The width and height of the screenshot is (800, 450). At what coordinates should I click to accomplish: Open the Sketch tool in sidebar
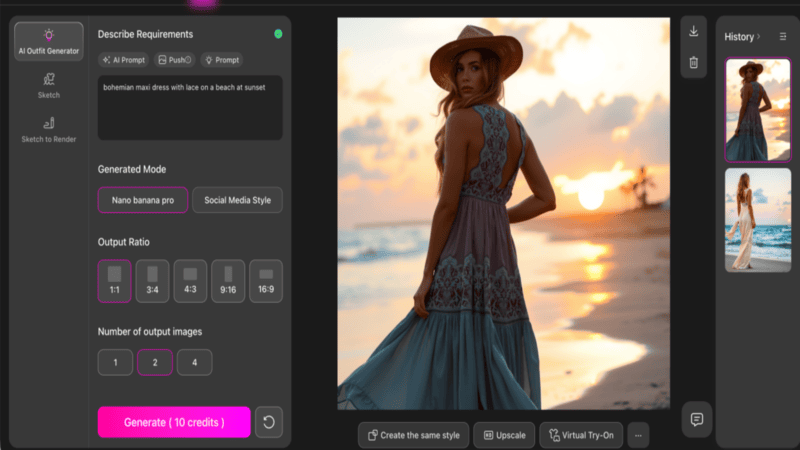point(48,86)
